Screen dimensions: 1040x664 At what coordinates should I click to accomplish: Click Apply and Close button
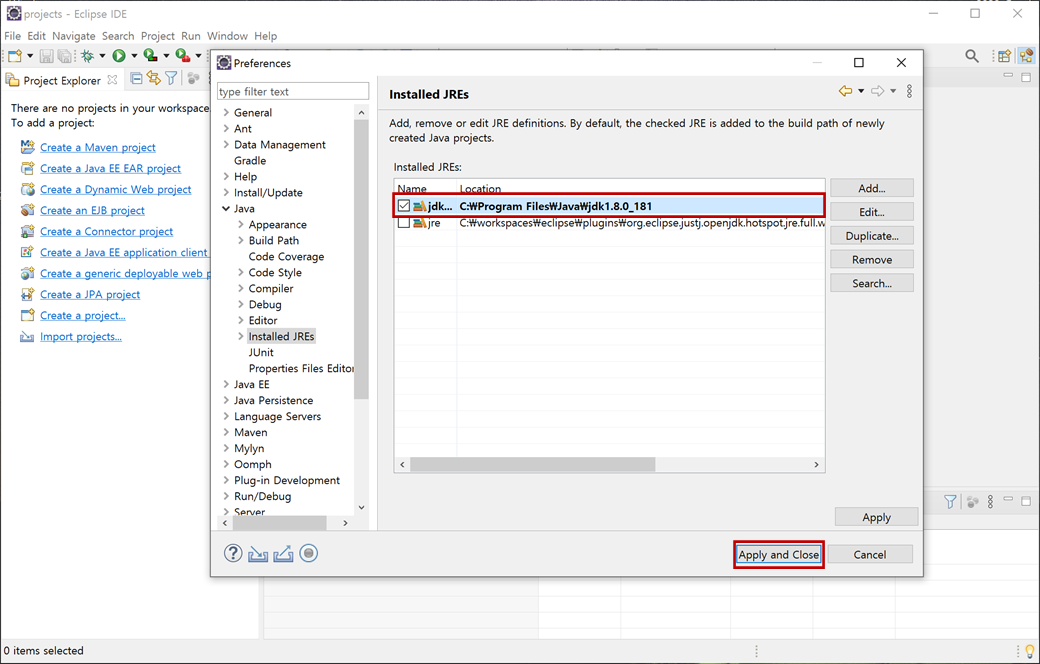[779, 555]
